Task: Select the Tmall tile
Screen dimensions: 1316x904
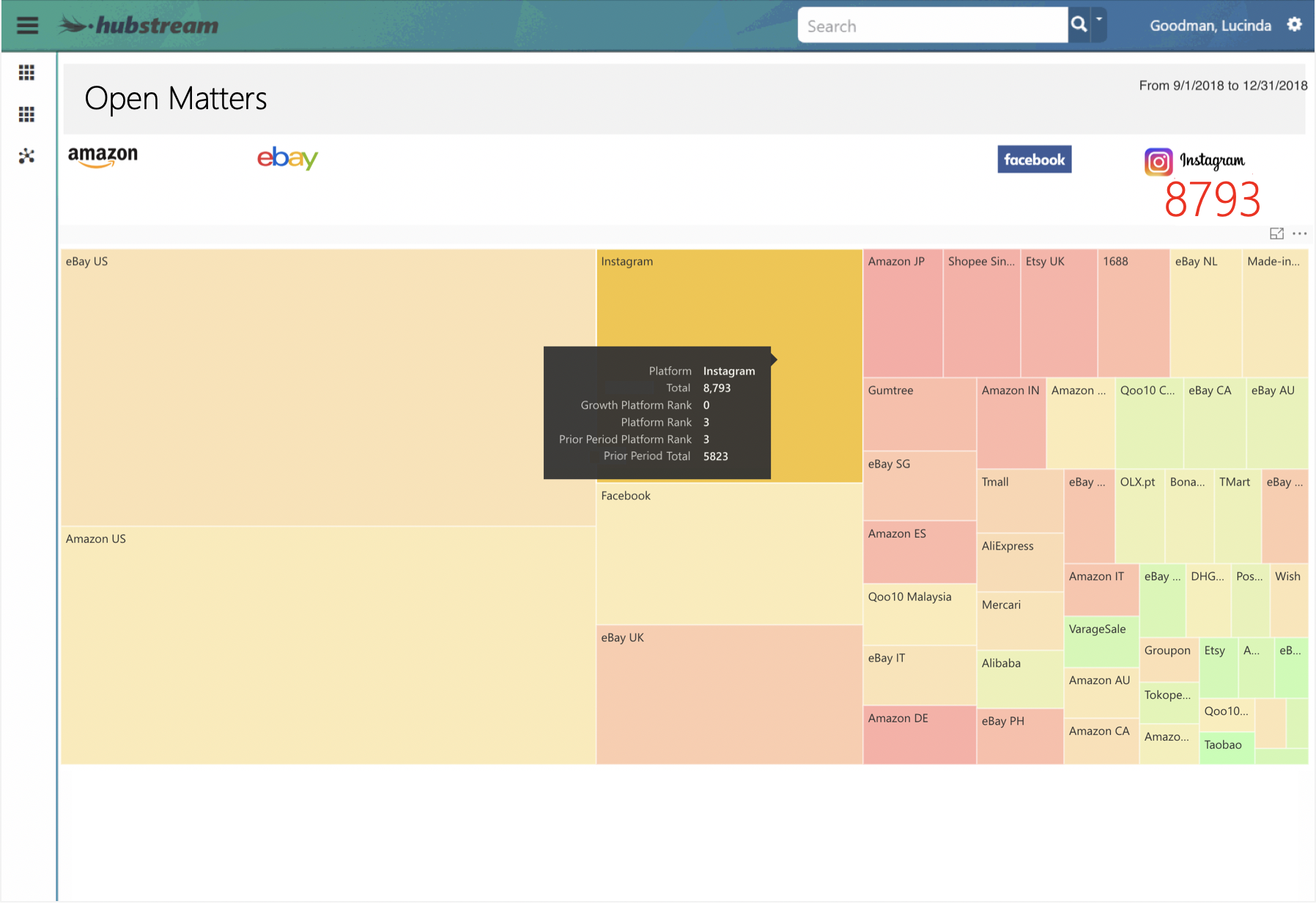Action: coord(1020,501)
